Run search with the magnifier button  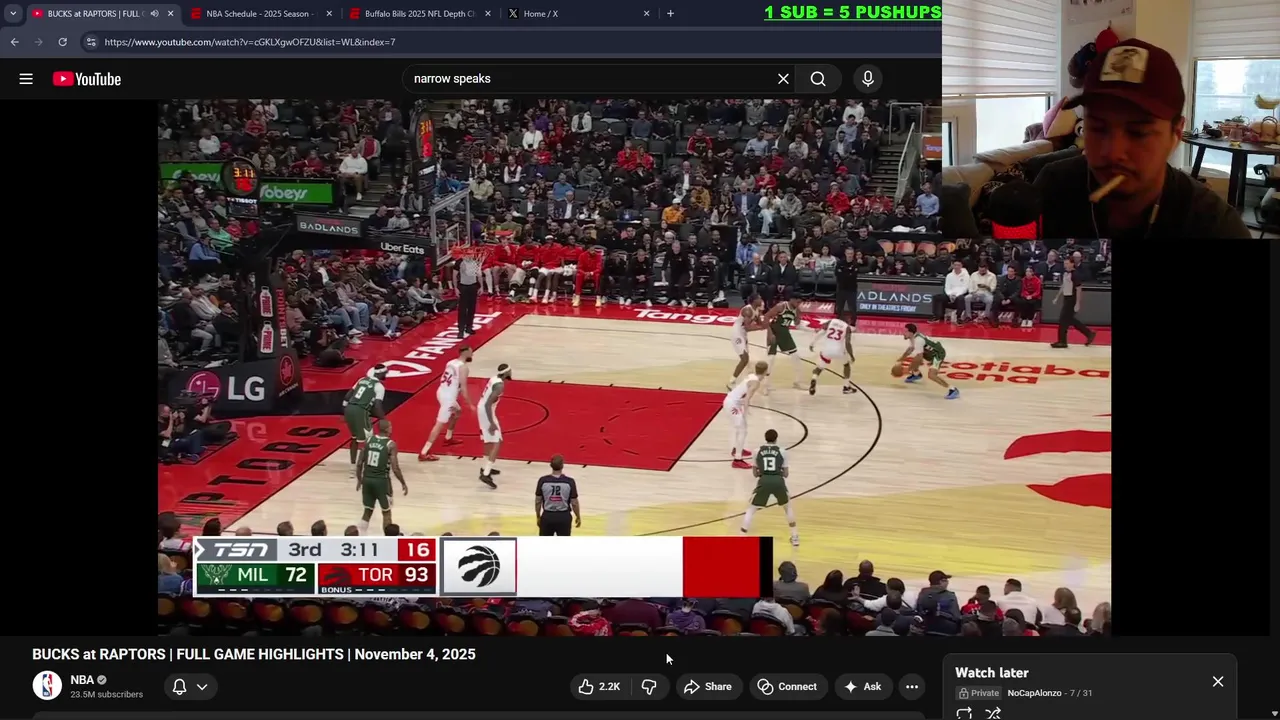[x=818, y=79]
